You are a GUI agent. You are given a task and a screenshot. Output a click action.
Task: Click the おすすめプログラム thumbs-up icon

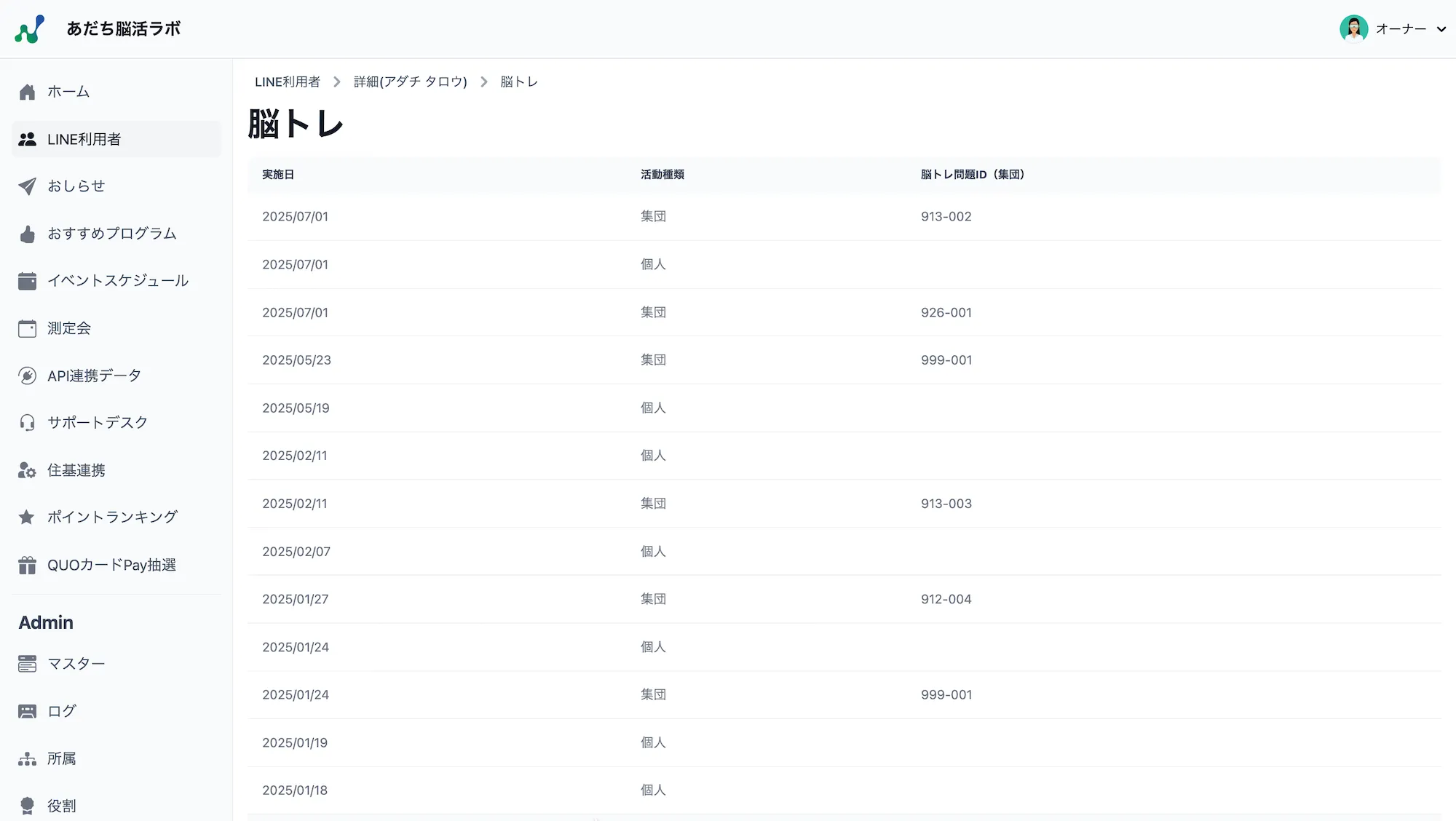27,233
